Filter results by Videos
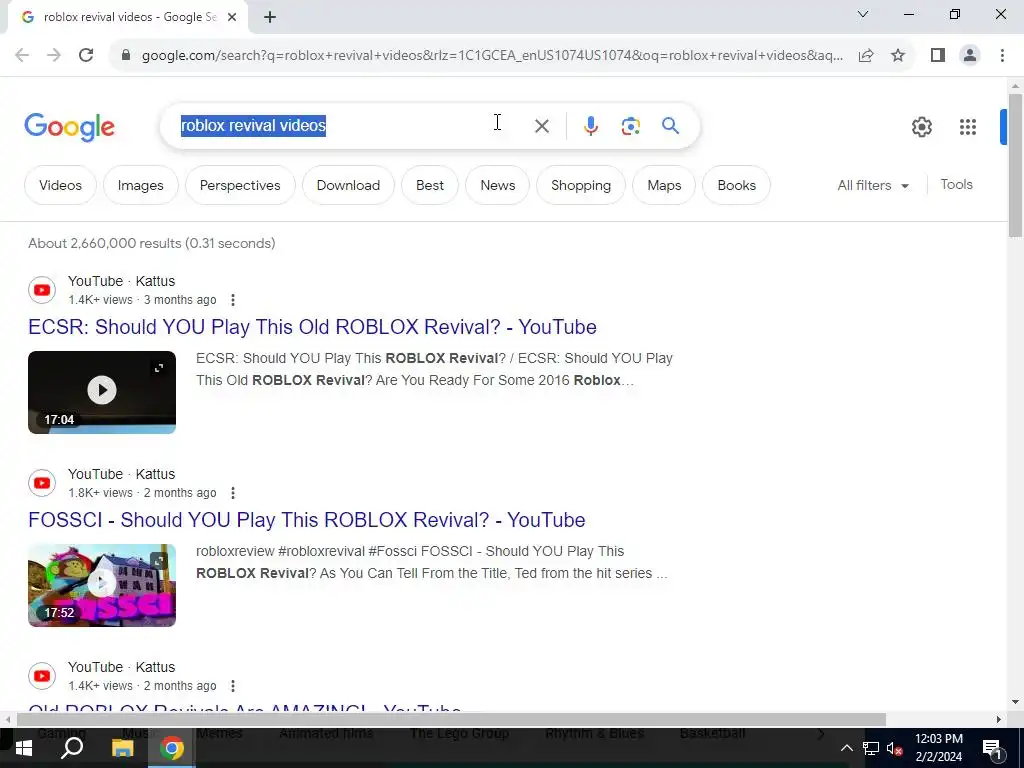 point(60,185)
